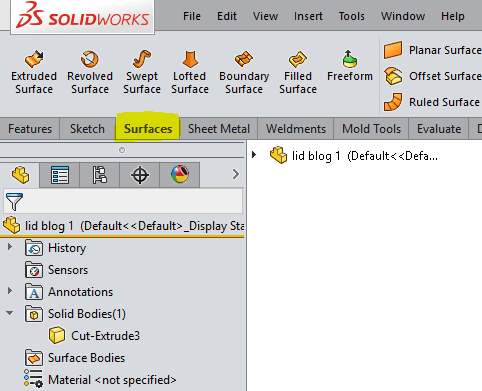Screen dimensions: 482x391
Task: Switch to the Mold Tools tab
Action: (x=372, y=129)
